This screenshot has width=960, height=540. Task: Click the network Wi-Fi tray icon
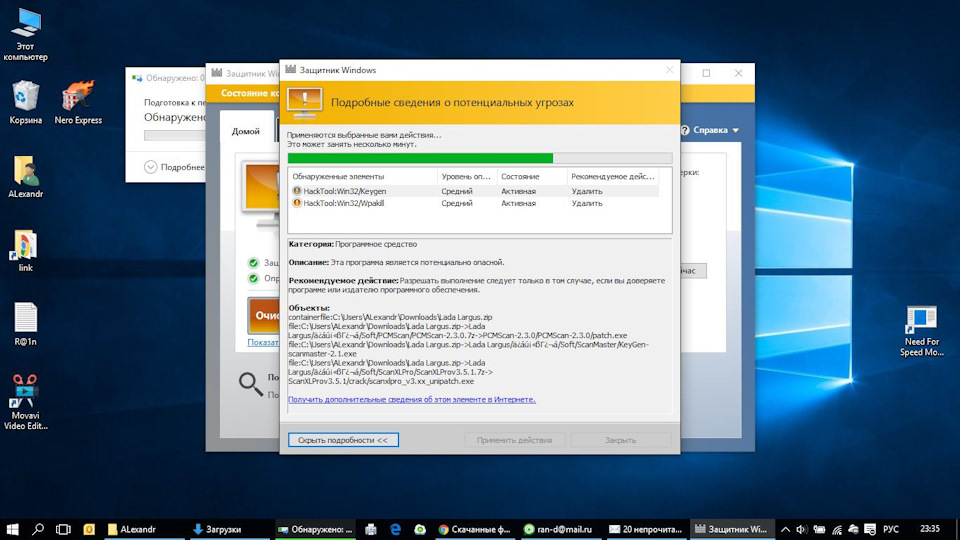pos(837,529)
